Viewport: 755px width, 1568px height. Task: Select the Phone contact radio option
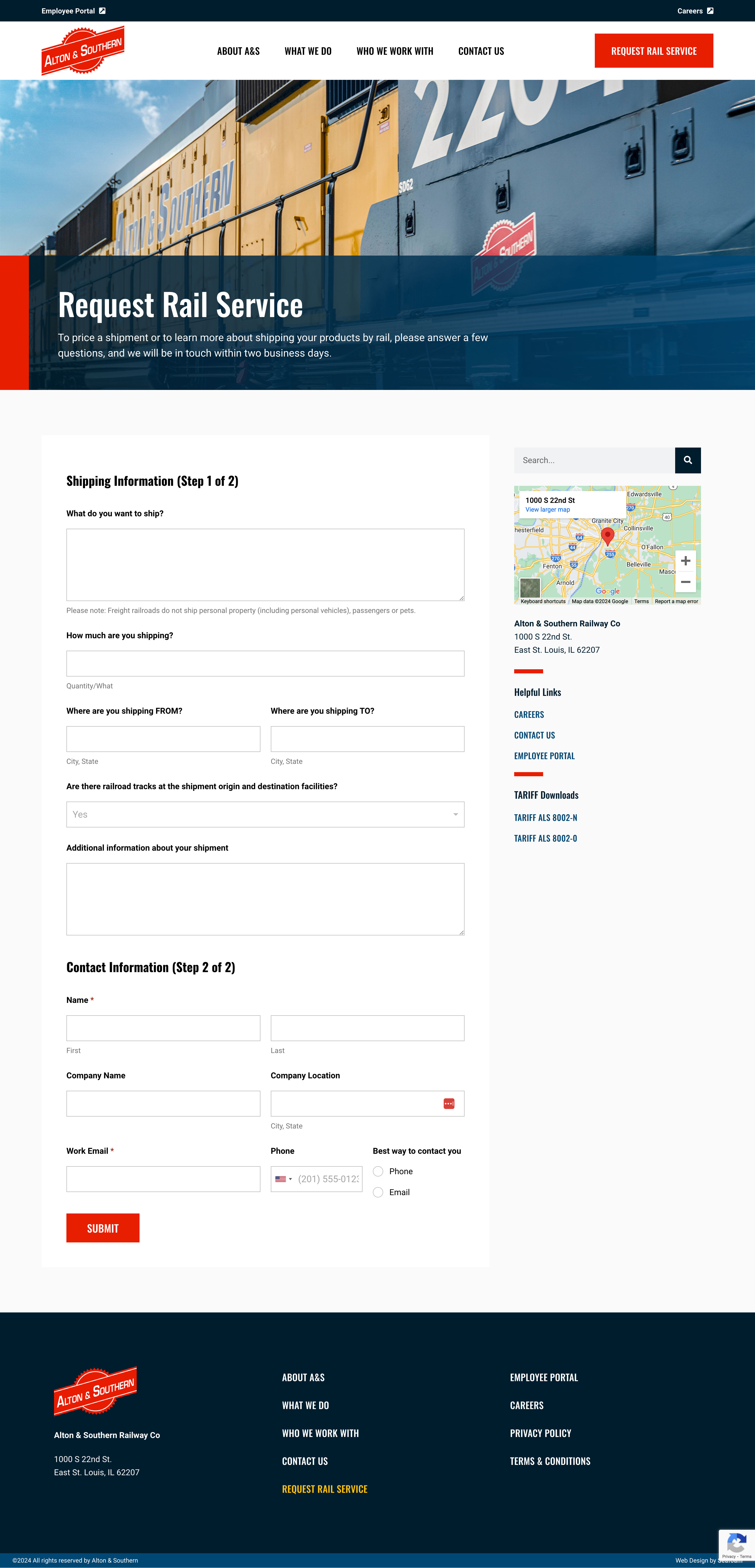378,1171
